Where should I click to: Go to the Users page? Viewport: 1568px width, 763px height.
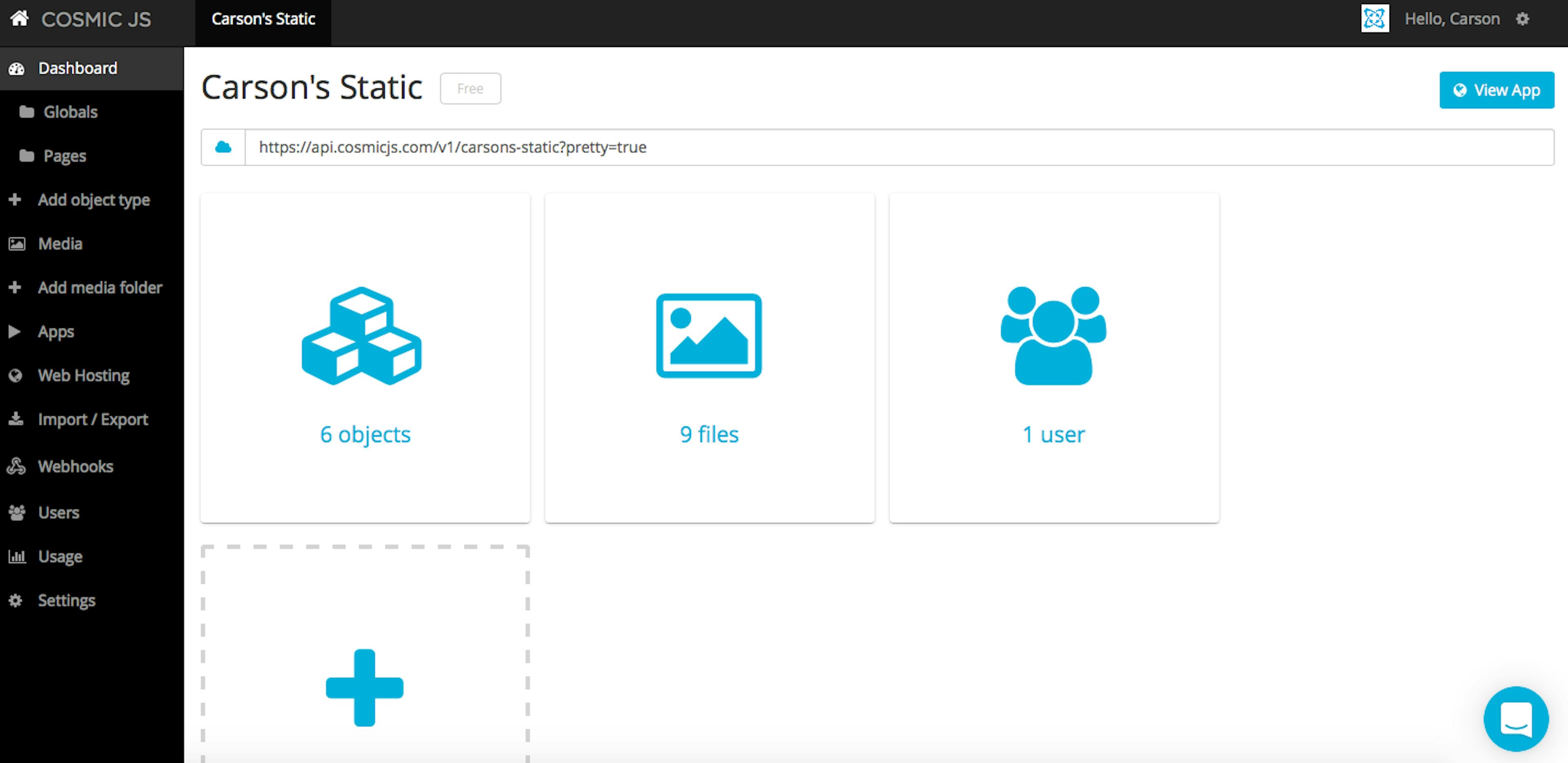[x=58, y=513]
